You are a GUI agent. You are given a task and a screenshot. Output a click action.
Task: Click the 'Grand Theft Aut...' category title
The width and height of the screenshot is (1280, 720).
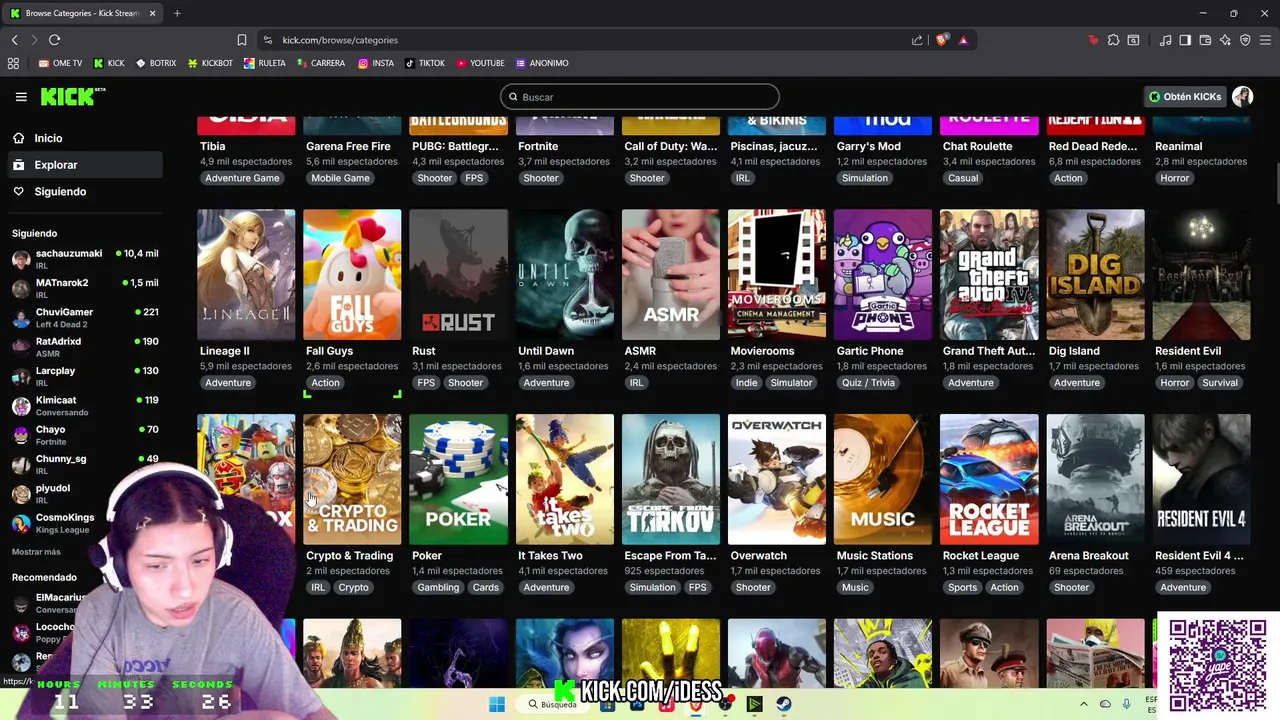pos(989,351)
